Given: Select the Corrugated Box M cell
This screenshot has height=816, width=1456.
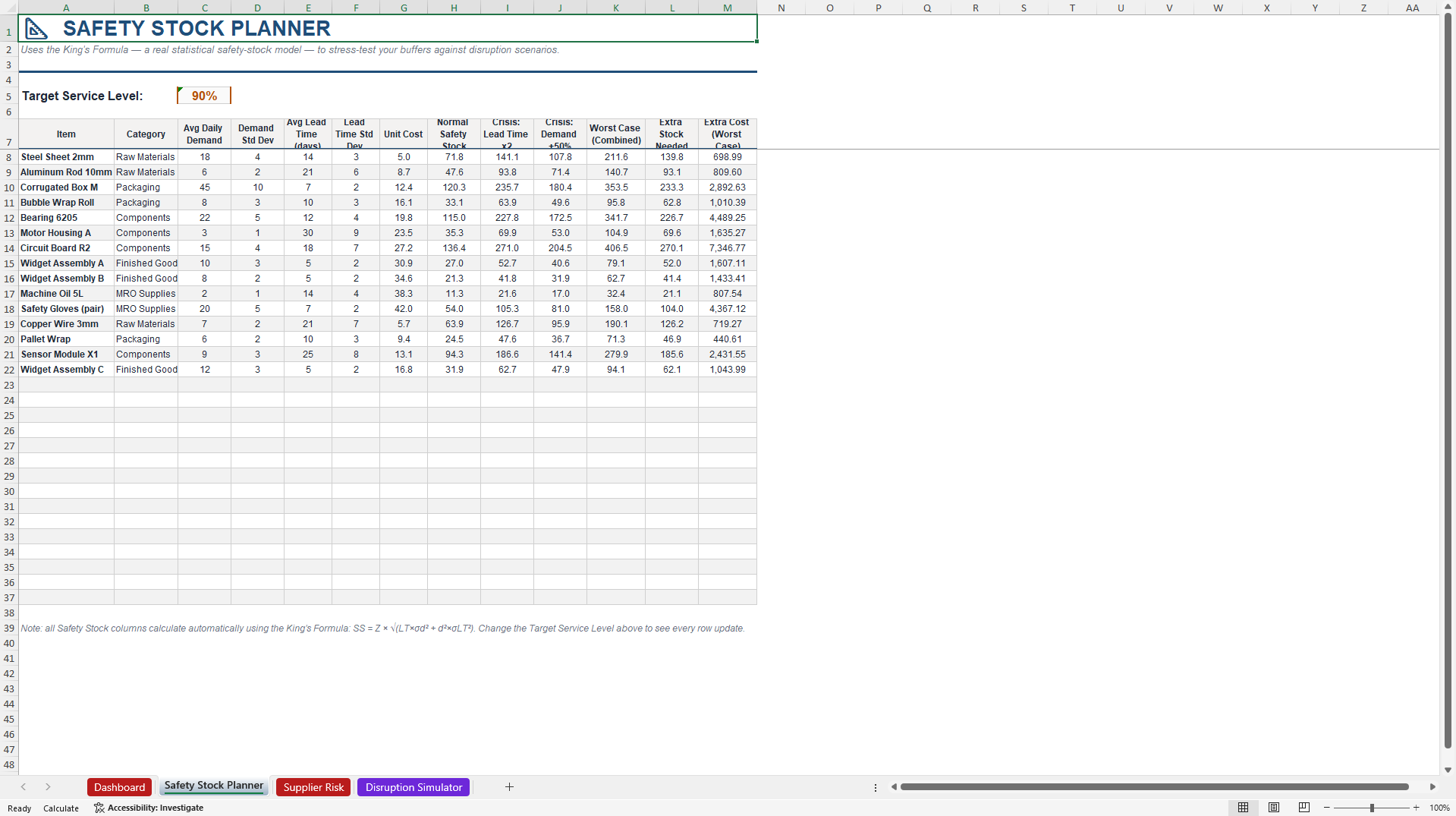Looking at the screenshot, I should tap(66, 187).
